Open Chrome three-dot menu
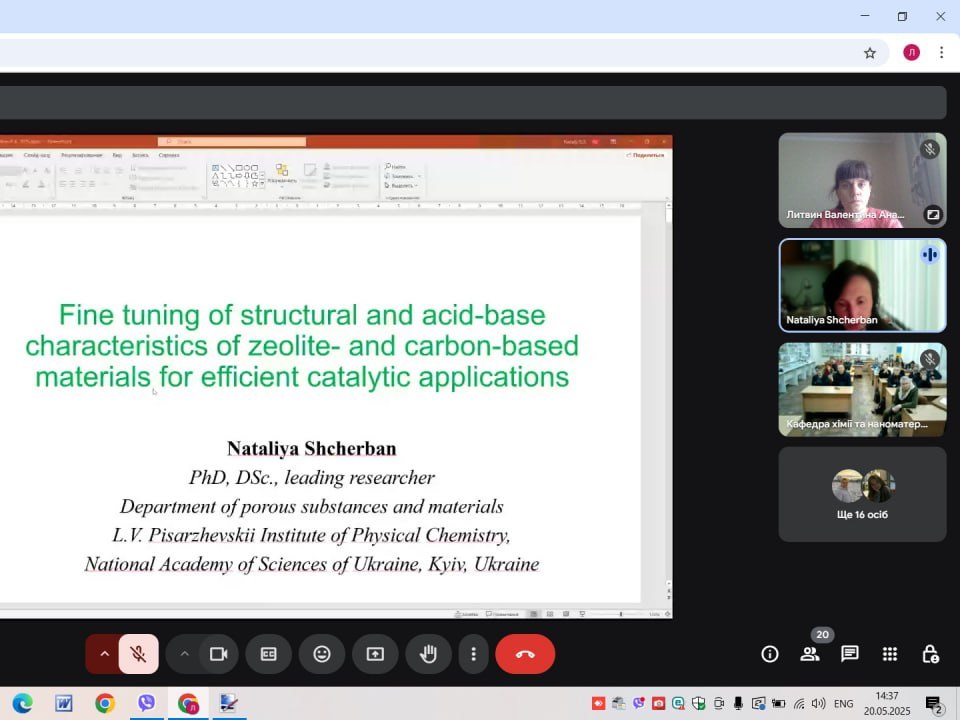 pyautogui.click(x=942, y=53)
